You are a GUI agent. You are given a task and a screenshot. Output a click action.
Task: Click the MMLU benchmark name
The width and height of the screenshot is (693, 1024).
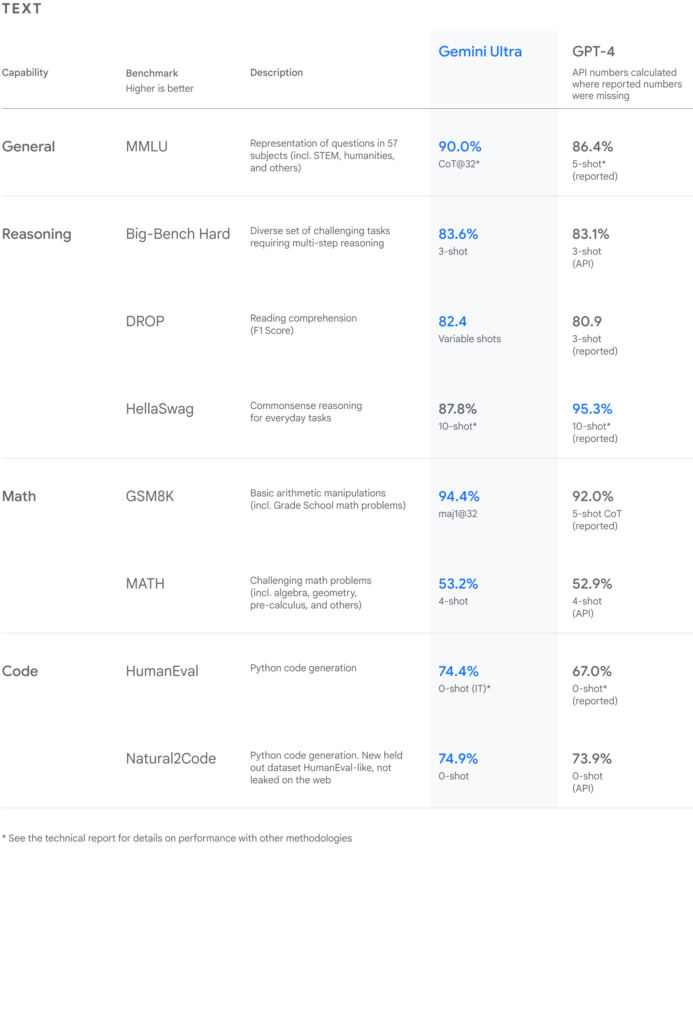147,146
